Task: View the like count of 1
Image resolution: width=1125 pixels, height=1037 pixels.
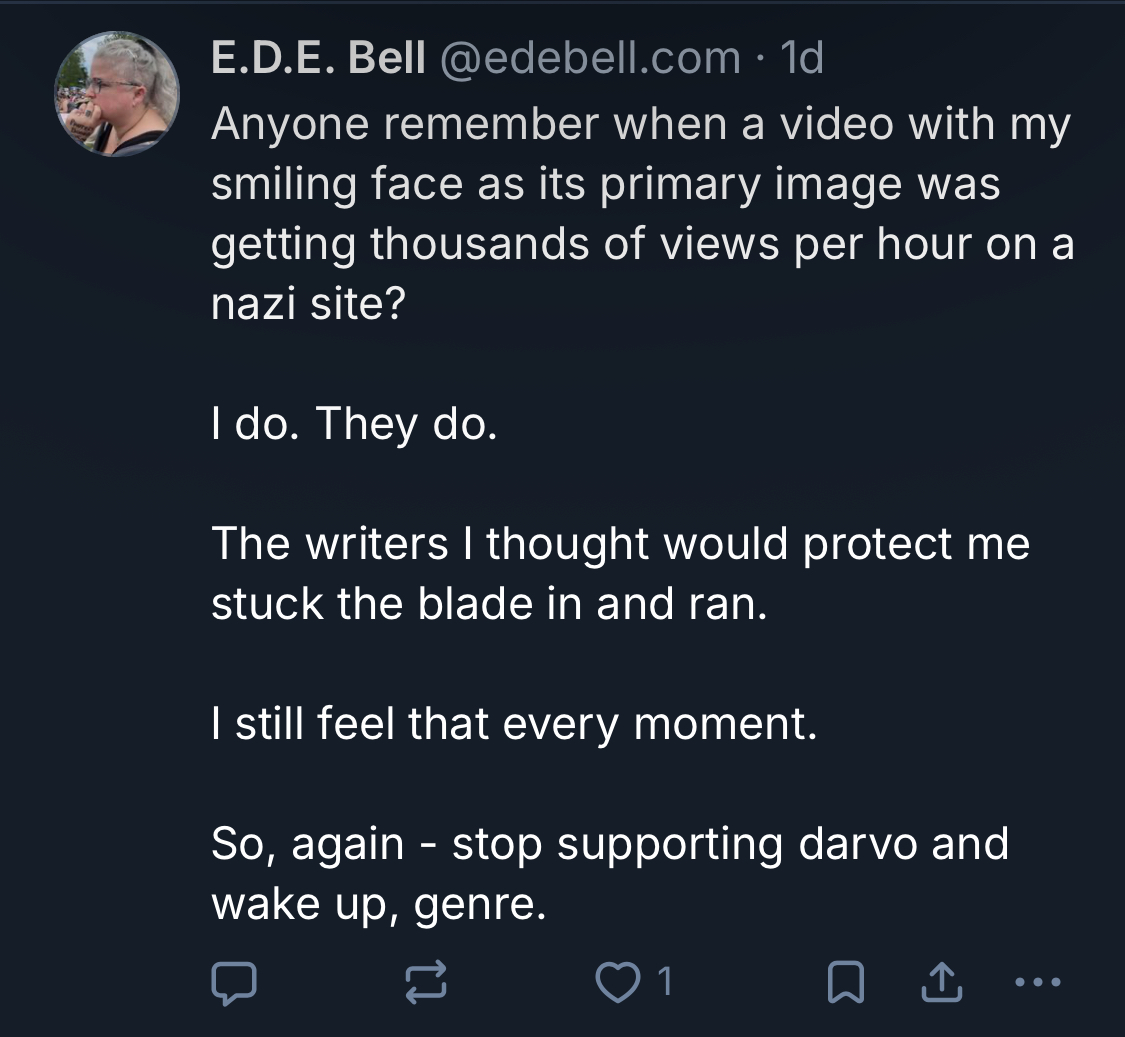Action: click(x=665, y=981)
